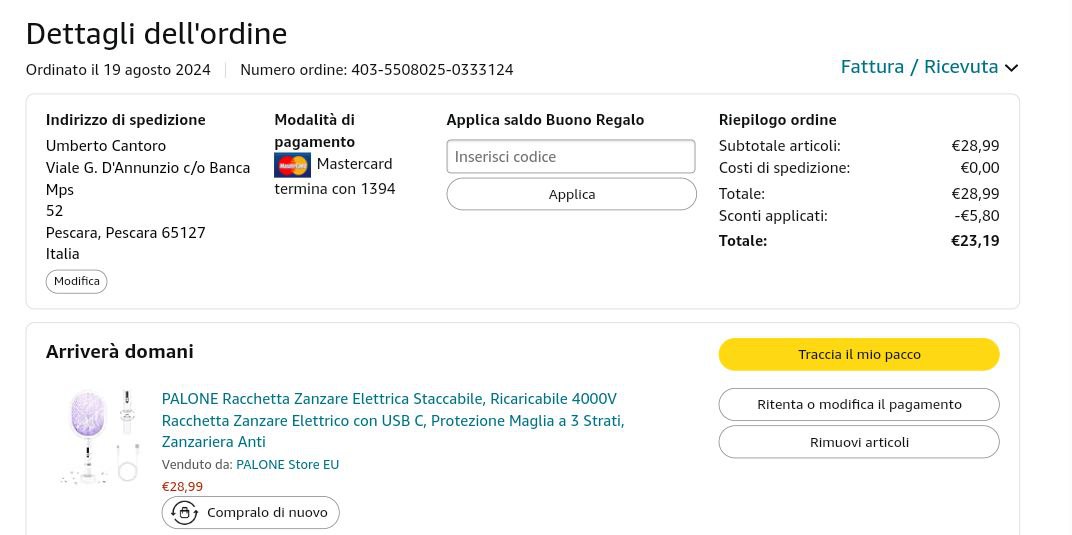This screenshot has height=535, width=1072.
Task: Visit the PALONE Store EU seller link
Action: tap(287, 465)
